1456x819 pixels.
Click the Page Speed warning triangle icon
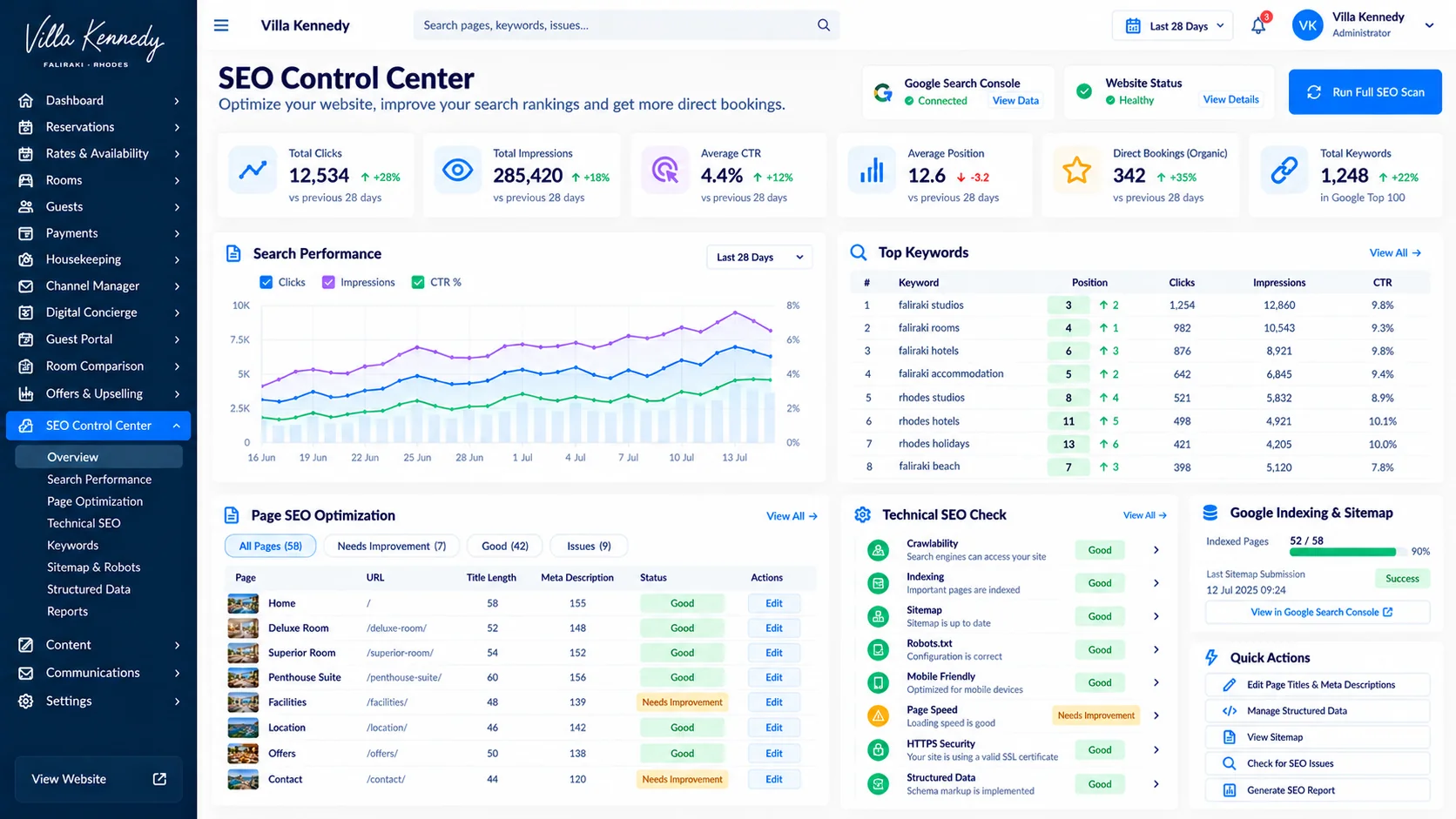878,716
